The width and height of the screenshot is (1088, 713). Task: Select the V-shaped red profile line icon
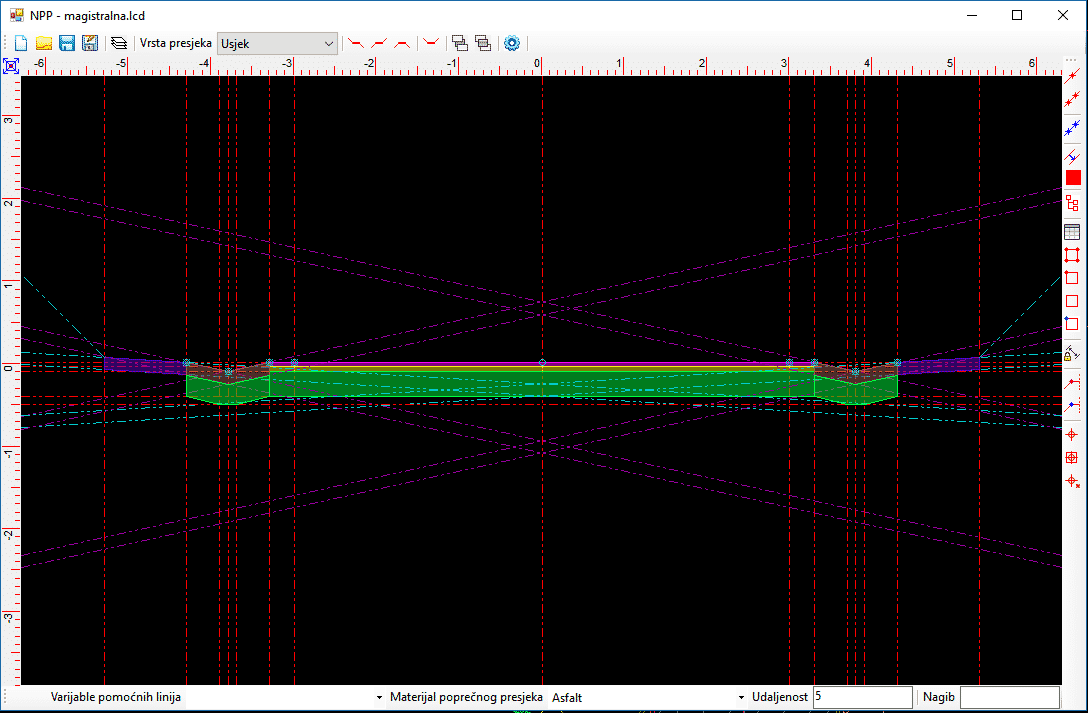pos(431,43)
